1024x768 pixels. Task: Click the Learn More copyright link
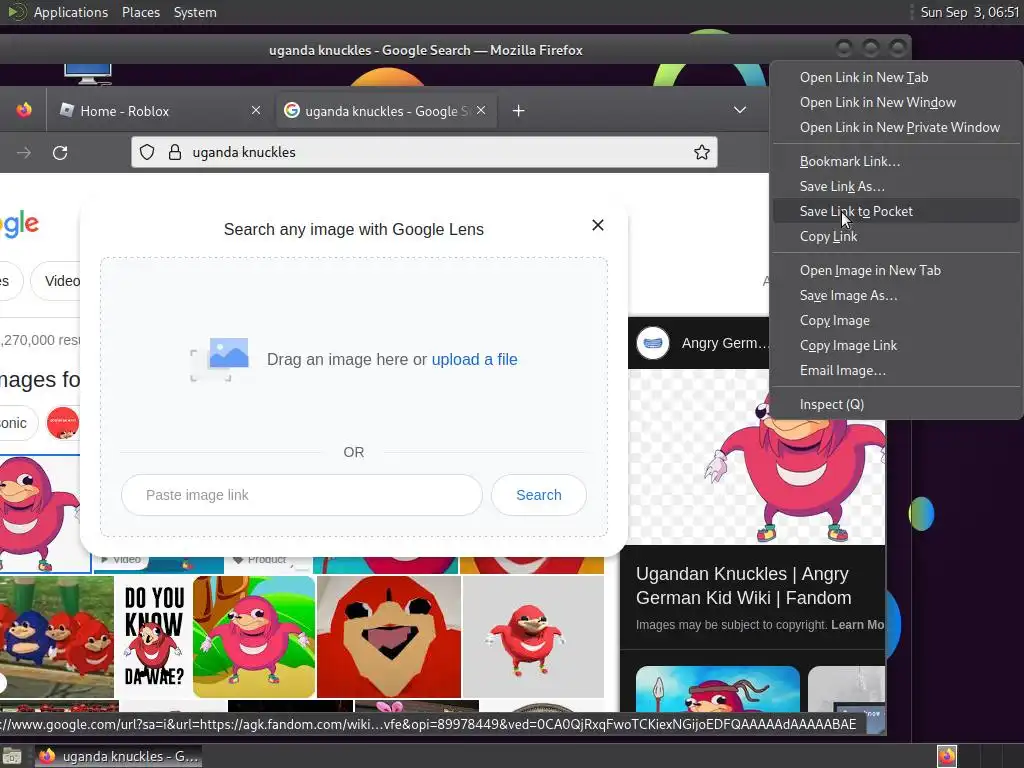point(857,625)
